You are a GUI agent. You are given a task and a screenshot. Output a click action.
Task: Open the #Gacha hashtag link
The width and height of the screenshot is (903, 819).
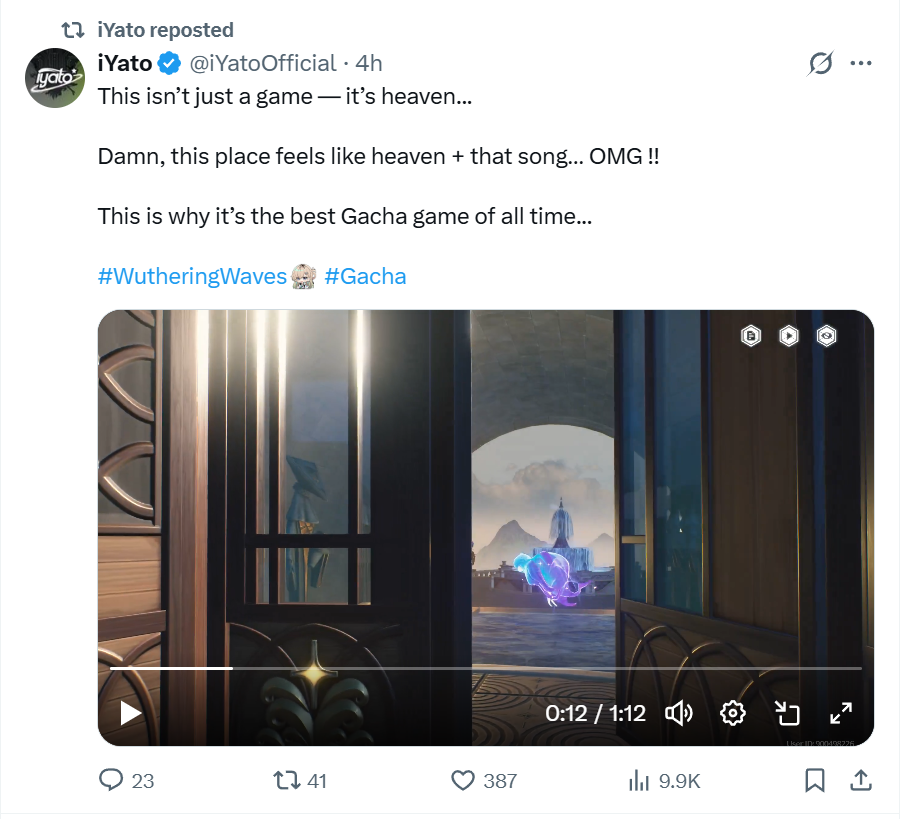pos(365,276)
